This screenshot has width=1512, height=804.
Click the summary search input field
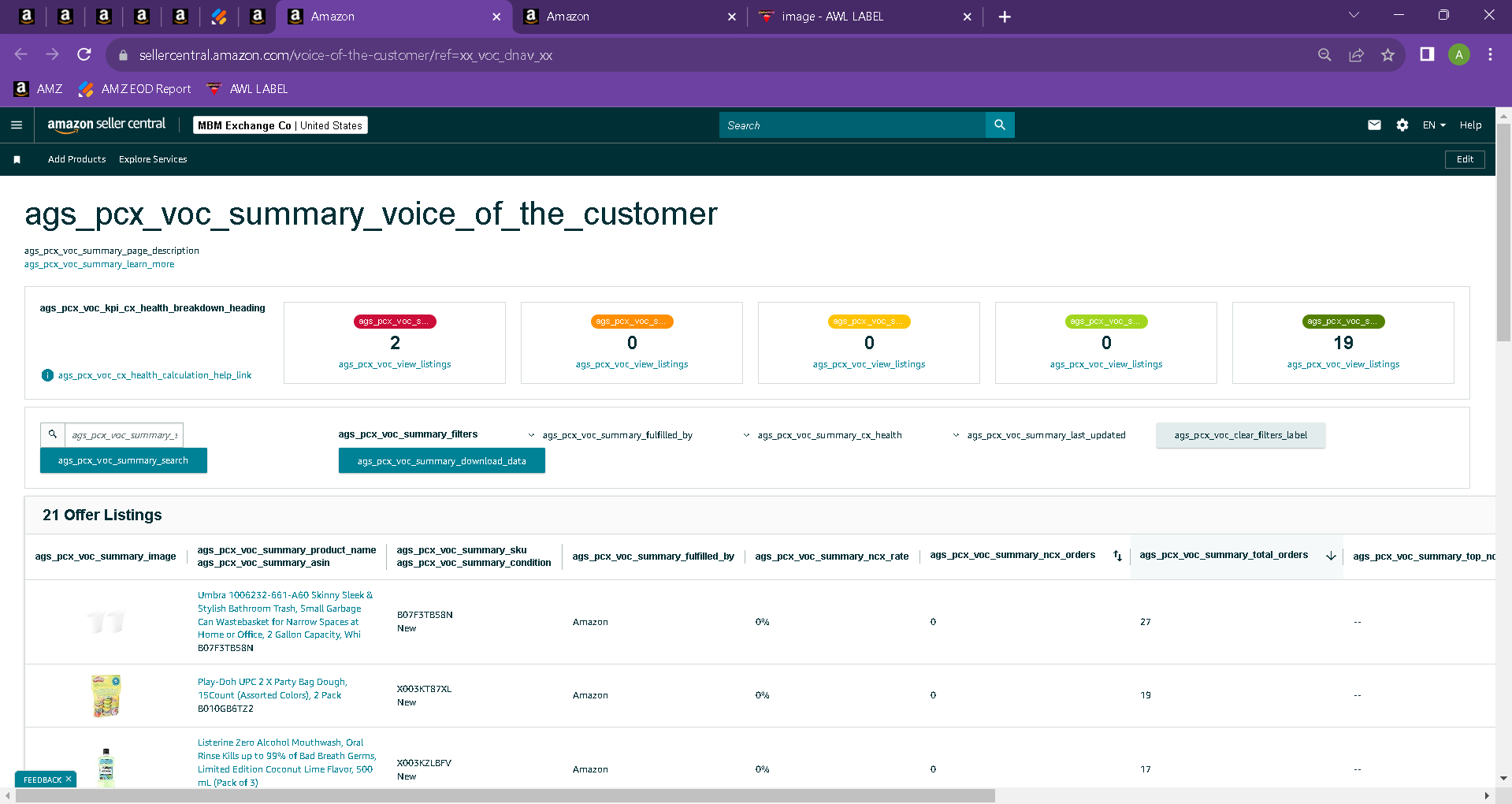point(124,435)
